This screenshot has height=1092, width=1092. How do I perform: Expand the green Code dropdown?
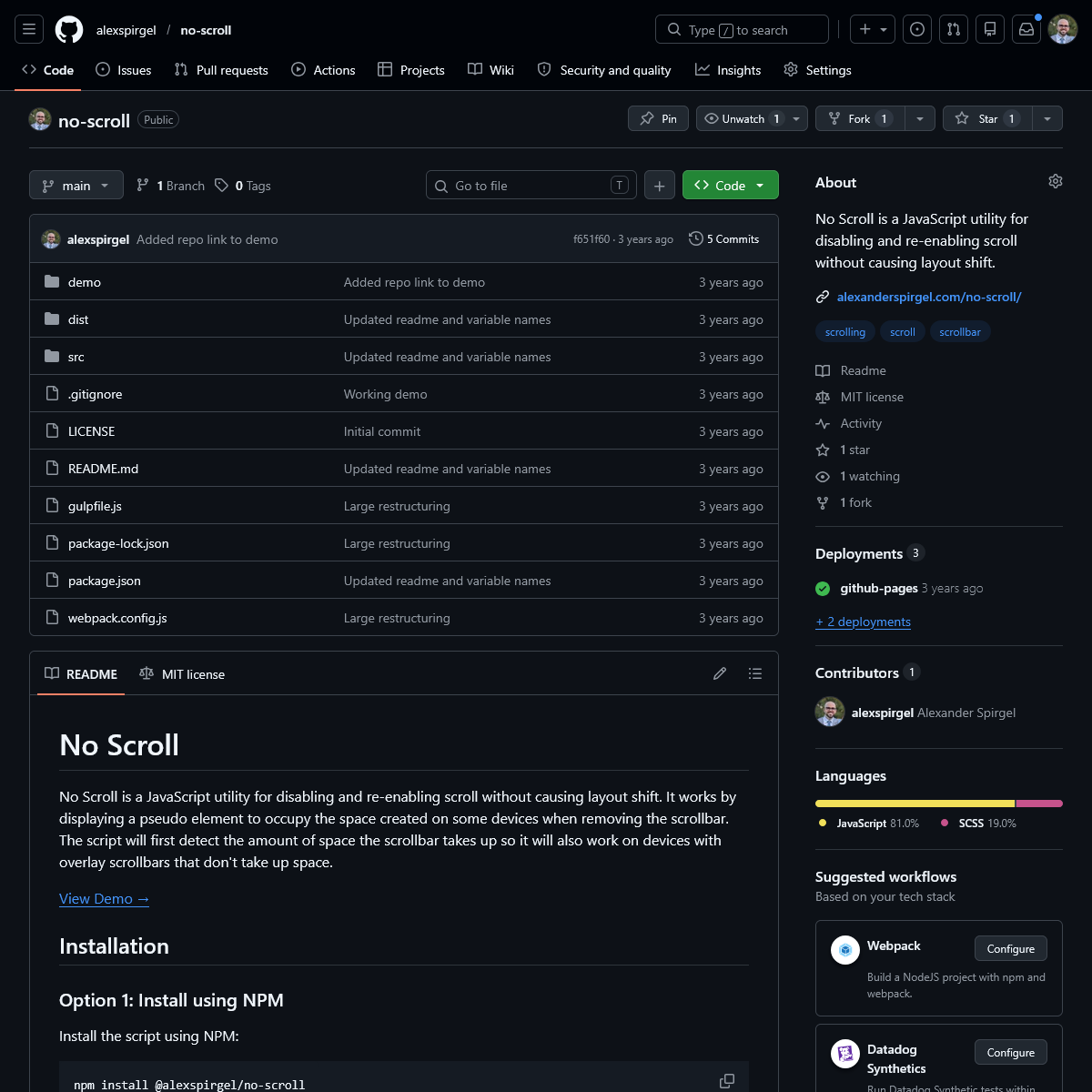click(730, 185)
